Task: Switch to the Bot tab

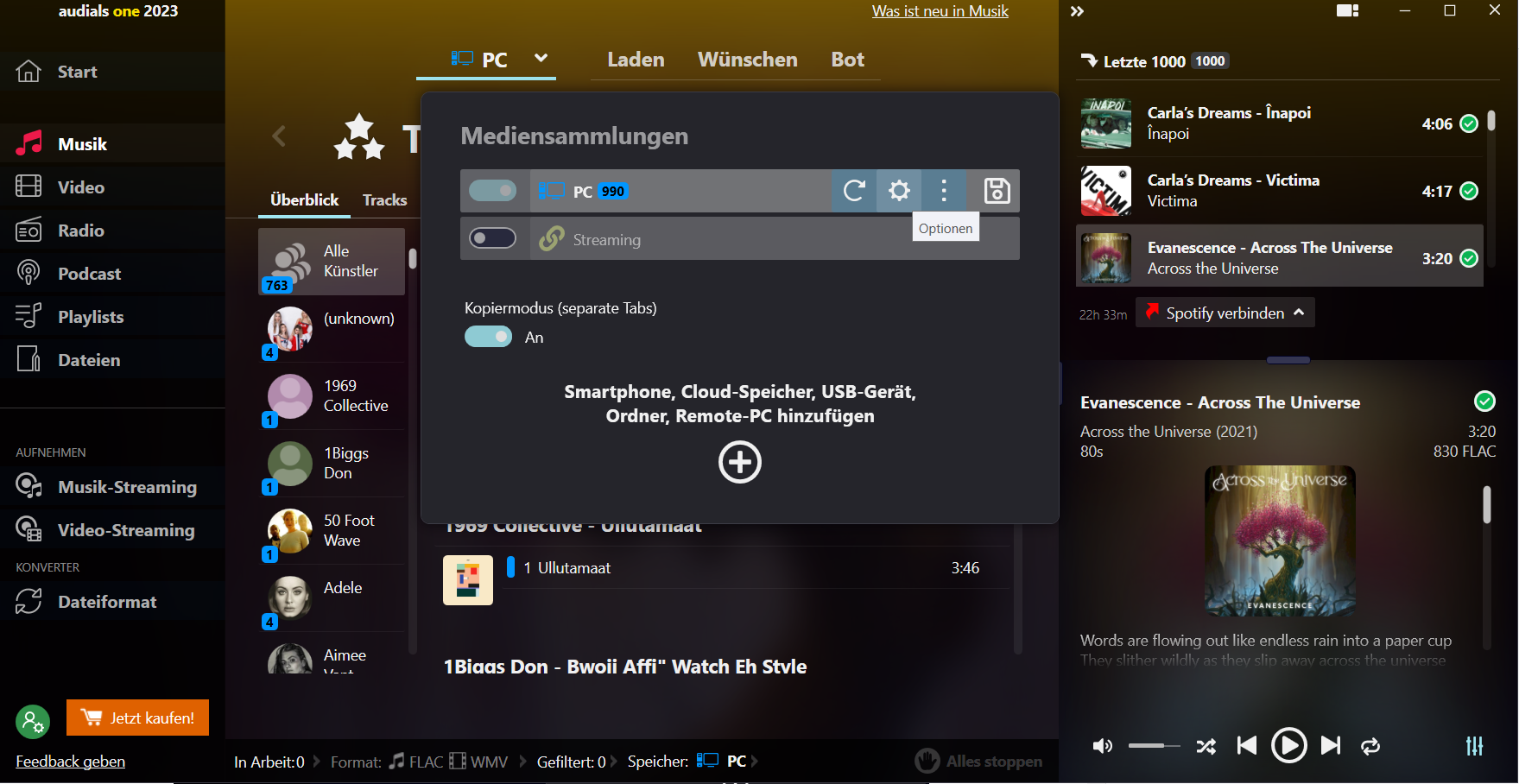Action: point(847,60)
